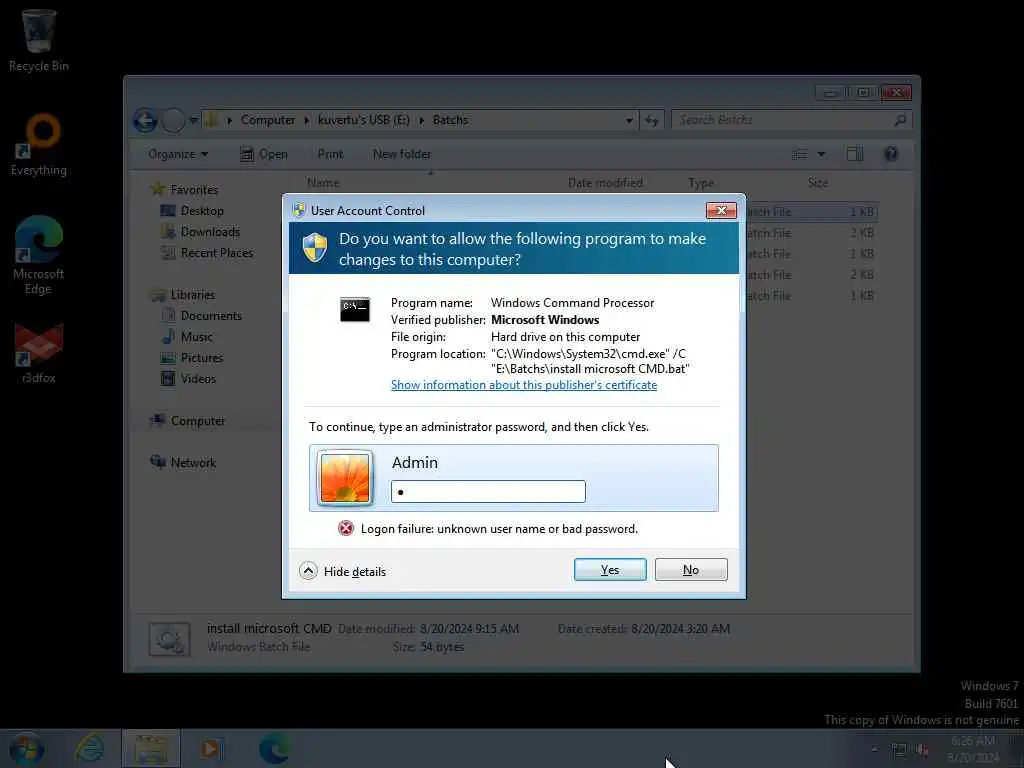
Task: Click the red logon failure error icon
Action: 345,528
